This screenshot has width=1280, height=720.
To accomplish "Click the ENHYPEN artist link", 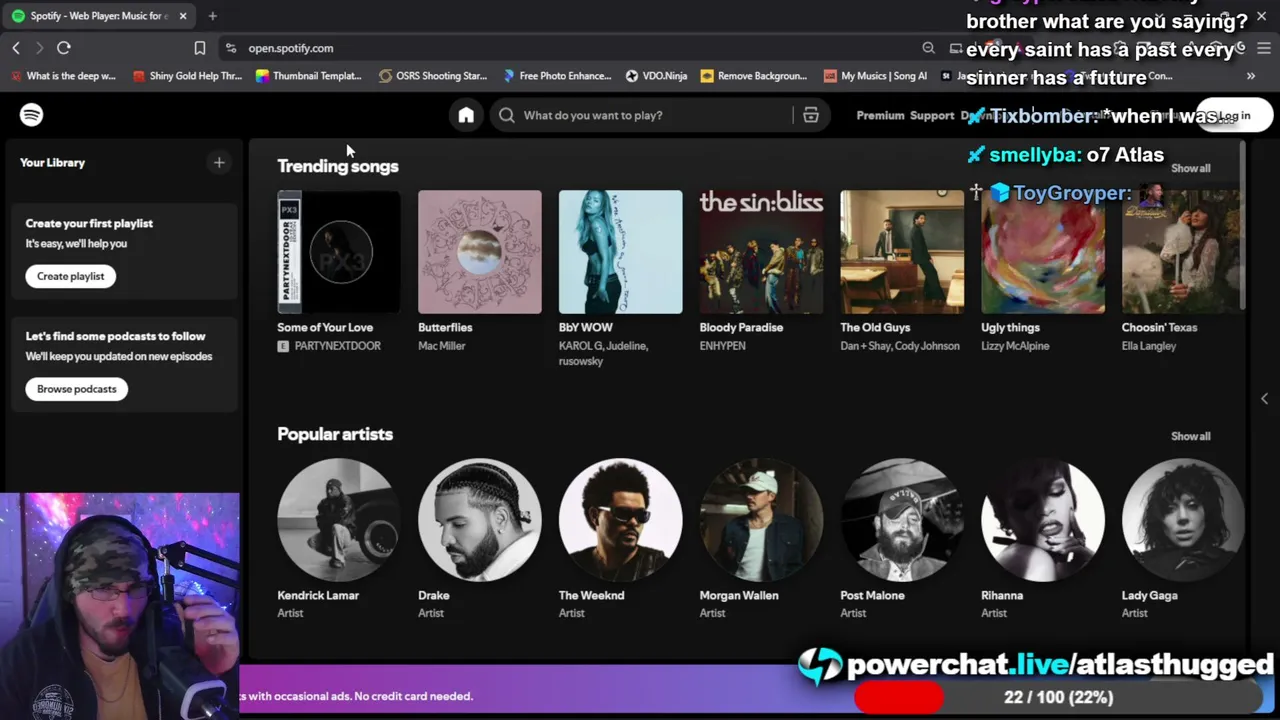I will (723, 346).
